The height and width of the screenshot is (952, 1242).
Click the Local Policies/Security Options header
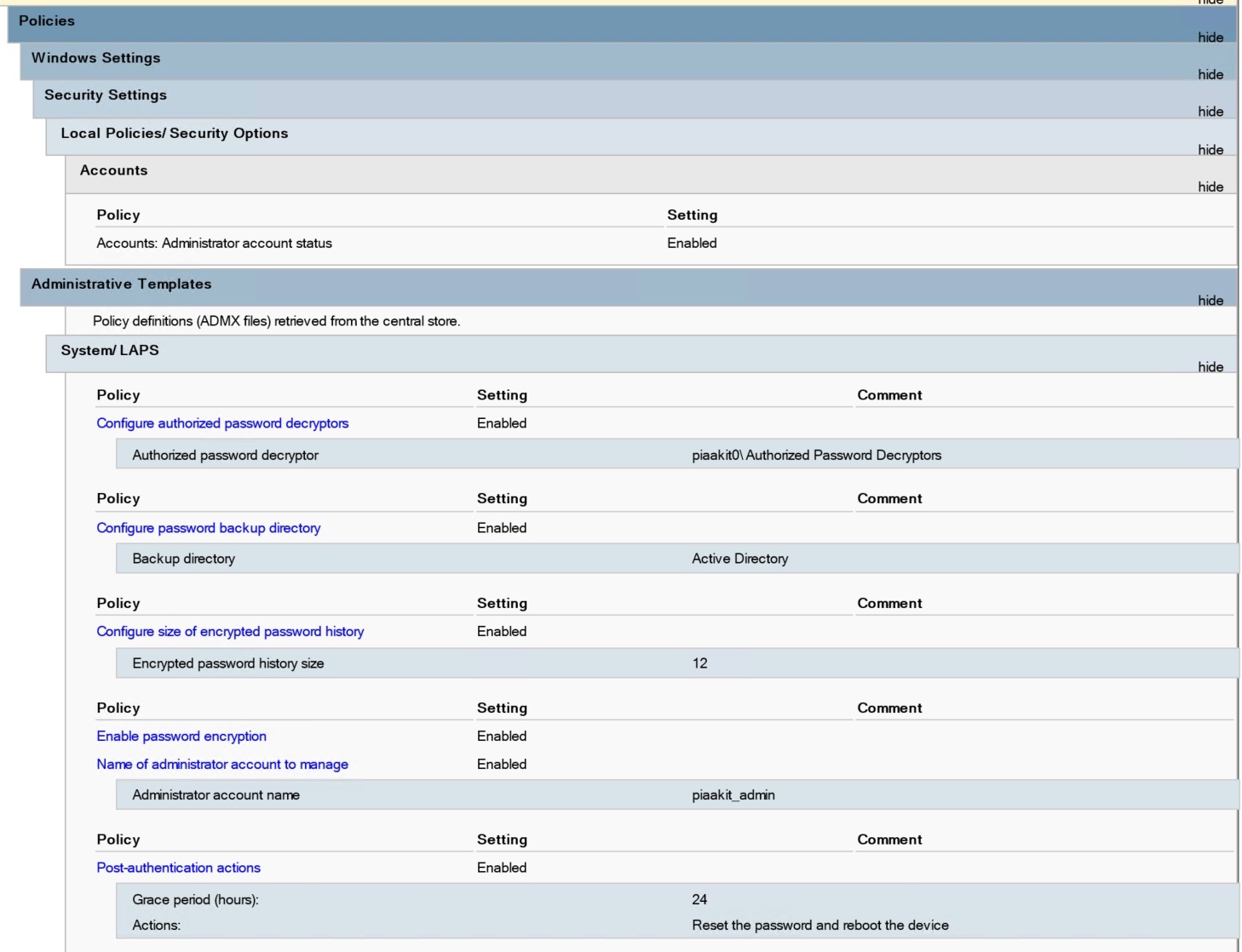(x=641, y=136)
